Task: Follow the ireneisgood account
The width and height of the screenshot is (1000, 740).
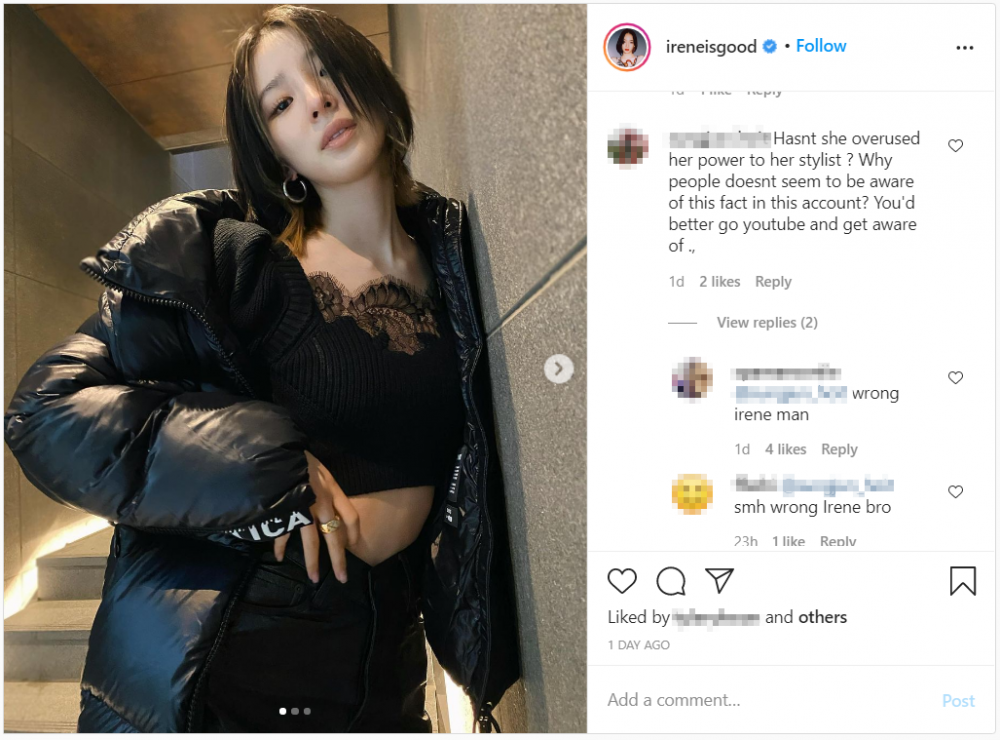Action: coord(821,46)
